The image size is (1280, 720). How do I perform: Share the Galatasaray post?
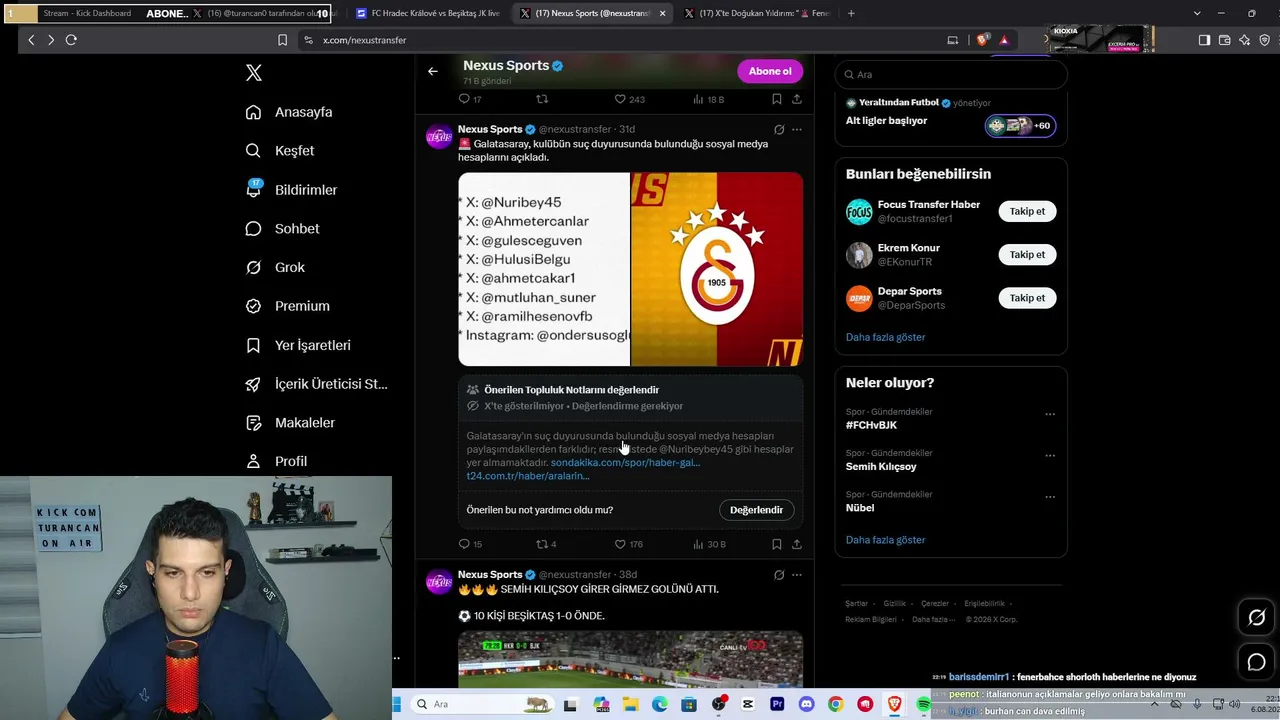[797, 544]
